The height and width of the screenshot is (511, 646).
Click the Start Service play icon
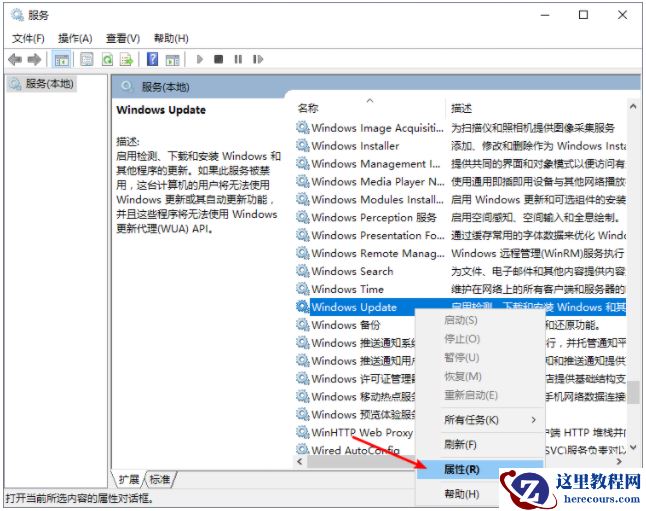[200, 59]
